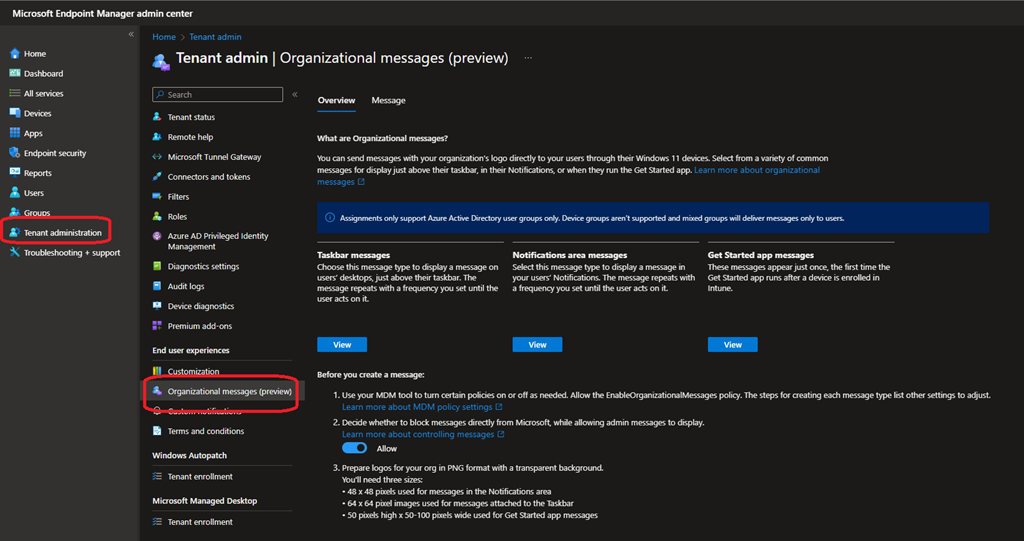Click the Endpoint security shield icon
Screen dimensions: 1024x541
tap(15, 154)
